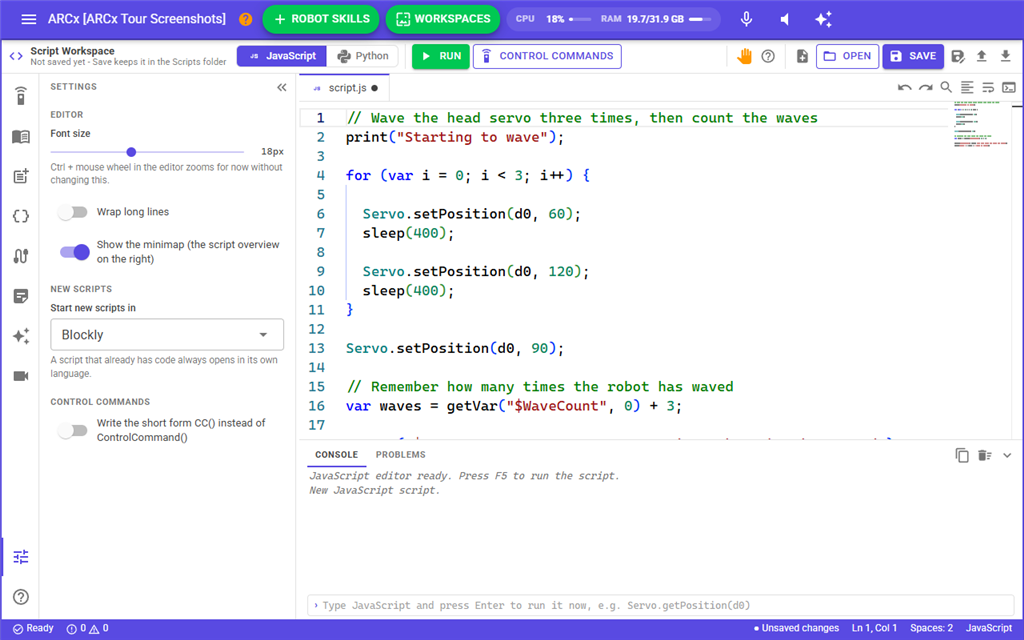Click the Script Workspace back code icon
This screenshot has height=640, width=1024.
(x=16, y=56)
